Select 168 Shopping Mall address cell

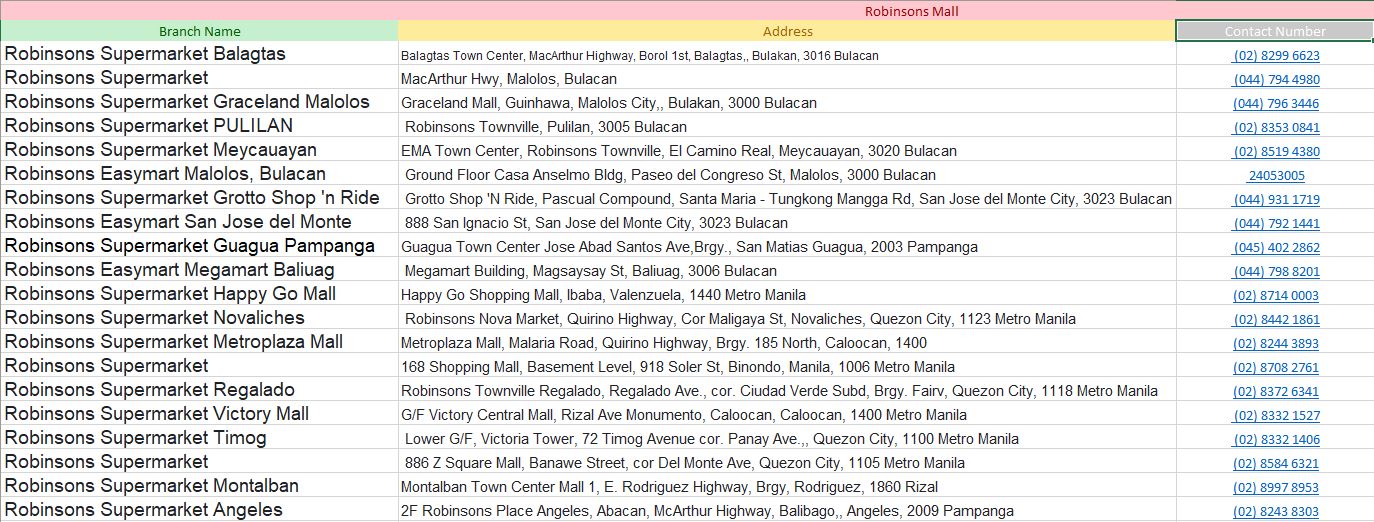pyautogui.click(x=787, y=366)
